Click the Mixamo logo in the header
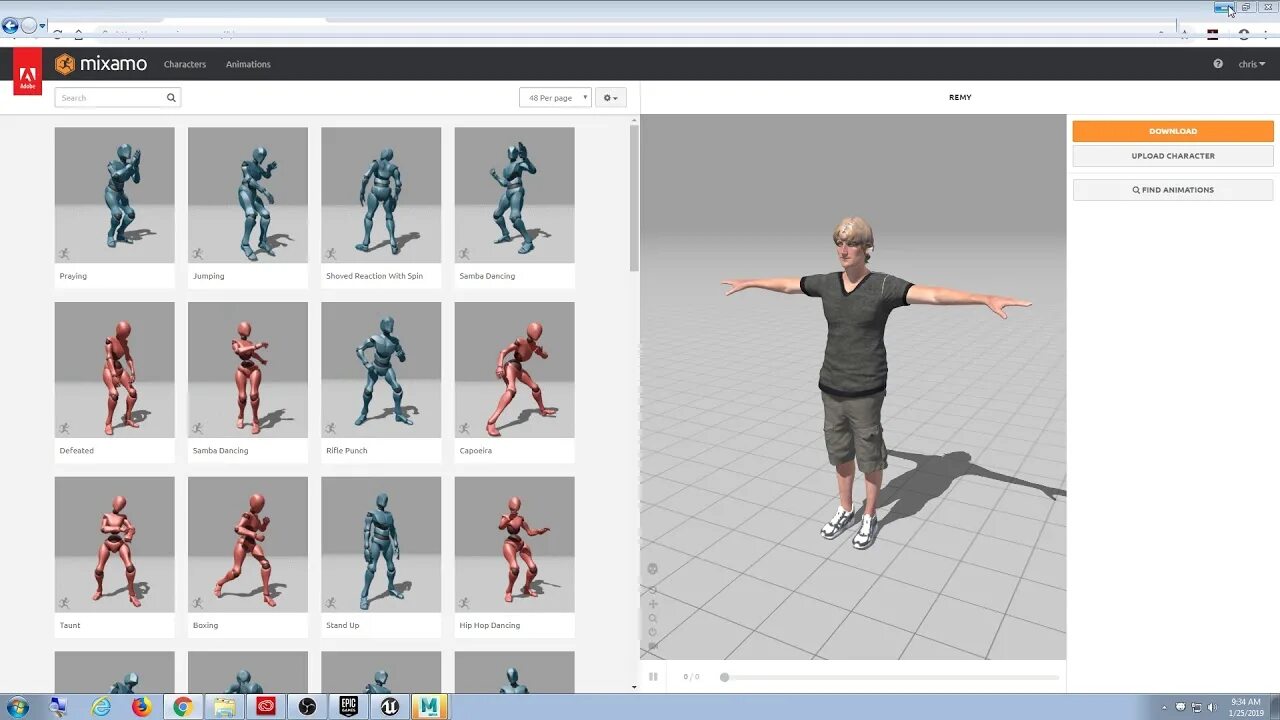 click(101, 64)
